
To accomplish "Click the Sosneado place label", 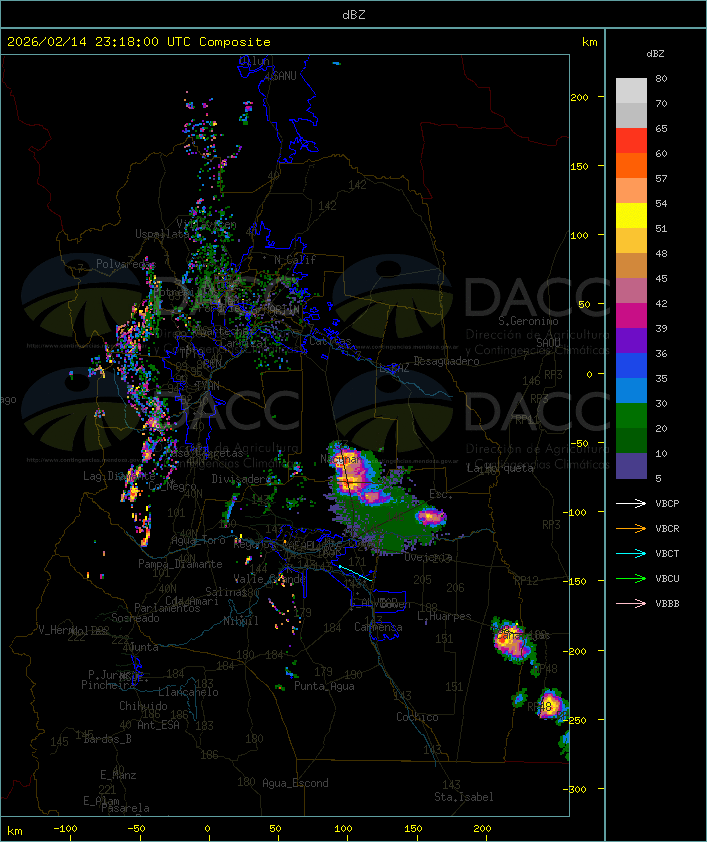I will [135, 618].
